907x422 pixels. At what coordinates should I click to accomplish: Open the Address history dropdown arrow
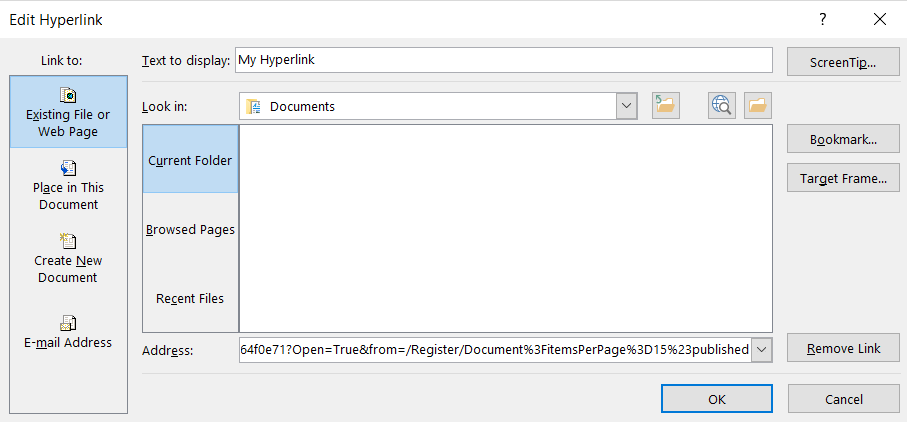pyautogui.click(x=761, y=349)
